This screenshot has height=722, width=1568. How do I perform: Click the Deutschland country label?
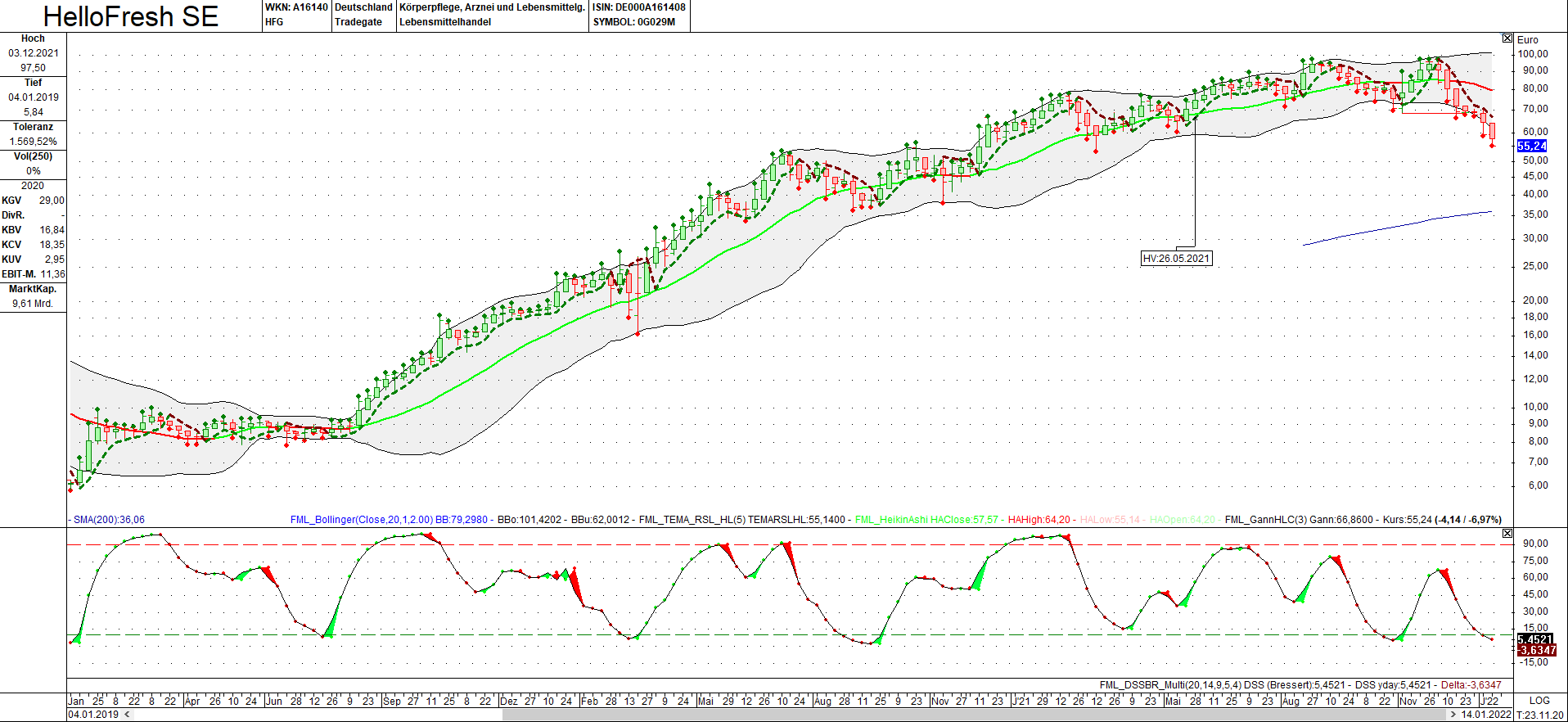(x=363, y=7)
